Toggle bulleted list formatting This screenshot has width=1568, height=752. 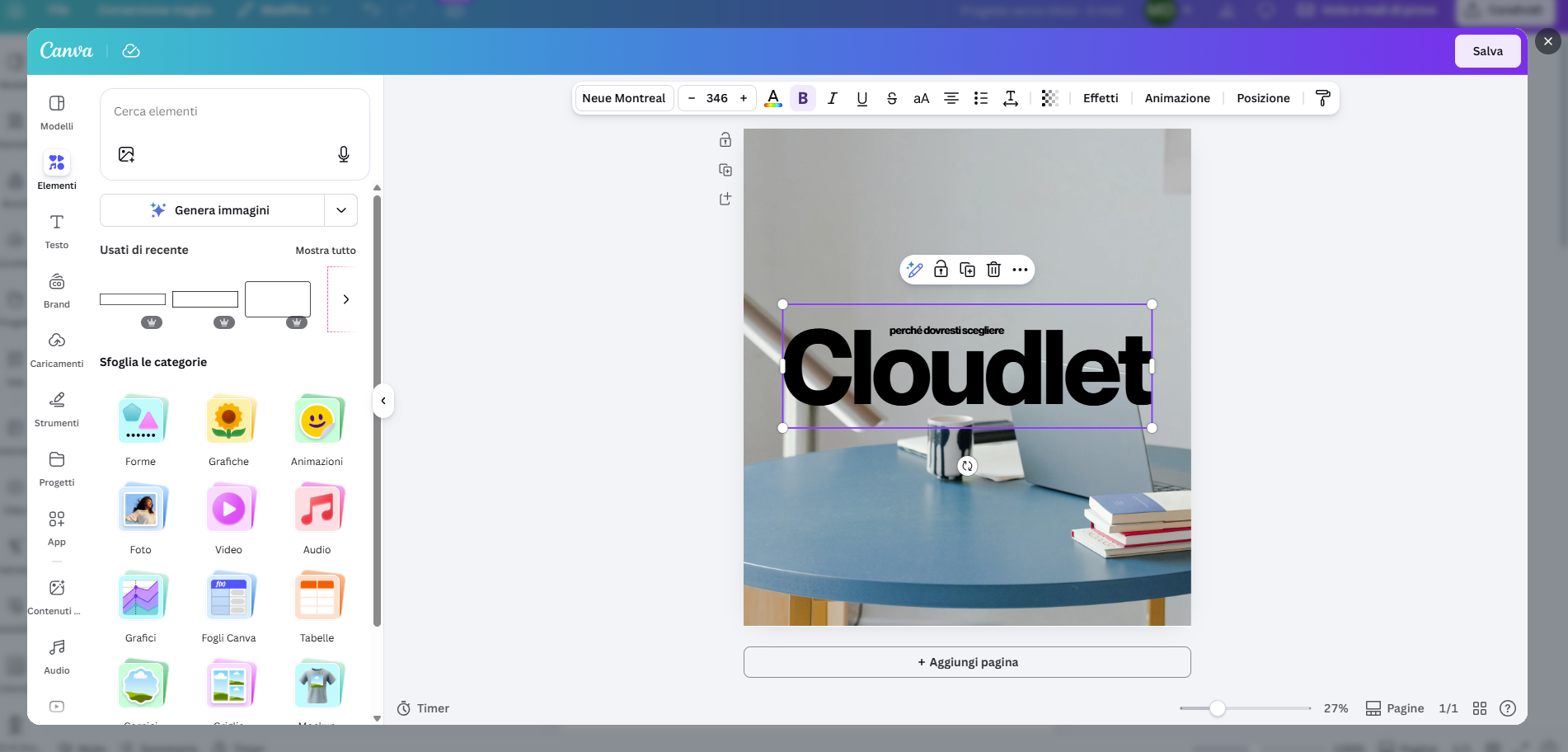tap(981, 98)
